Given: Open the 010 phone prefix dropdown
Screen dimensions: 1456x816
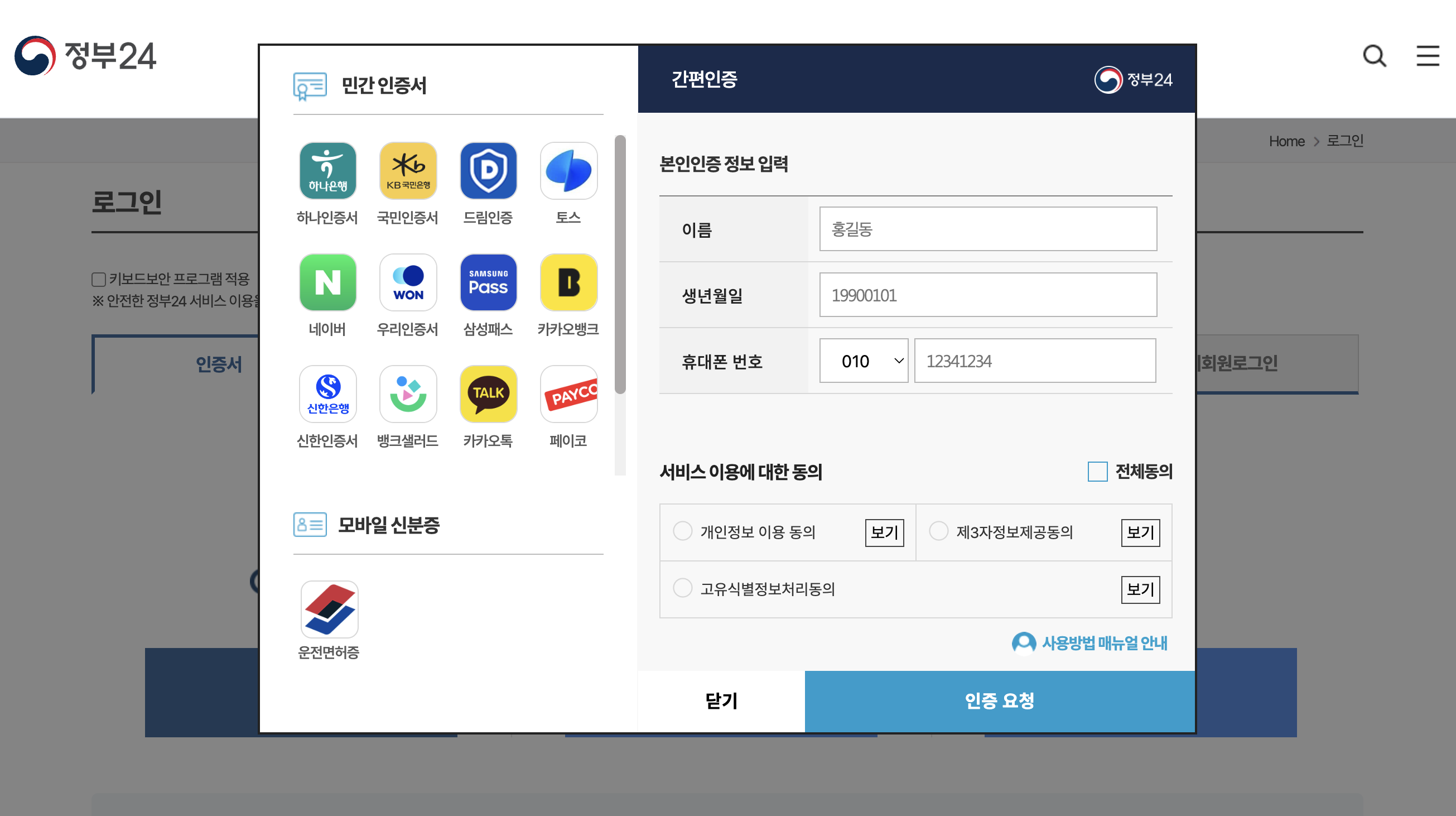Looking at the screenshot, I should 864,361.
